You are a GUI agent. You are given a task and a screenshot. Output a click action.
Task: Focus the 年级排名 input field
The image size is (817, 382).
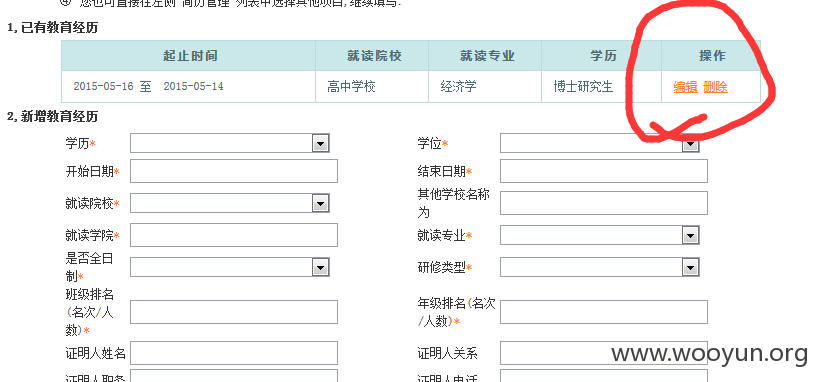[x=604, y=312]
